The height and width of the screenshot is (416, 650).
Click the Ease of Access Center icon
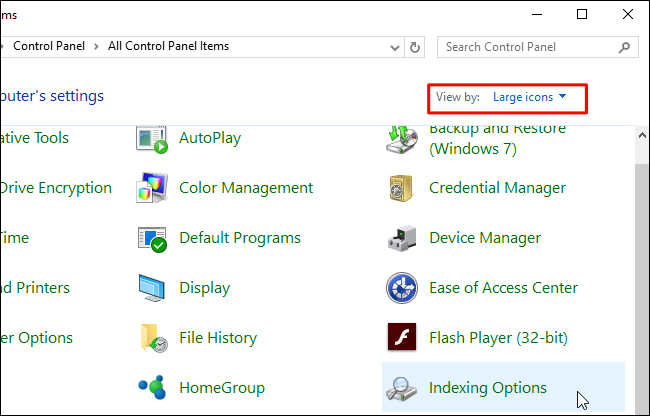[401, 288]
